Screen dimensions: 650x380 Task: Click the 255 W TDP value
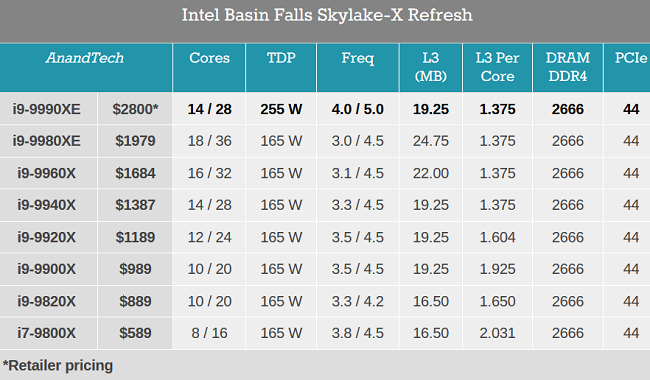[281, 109]
